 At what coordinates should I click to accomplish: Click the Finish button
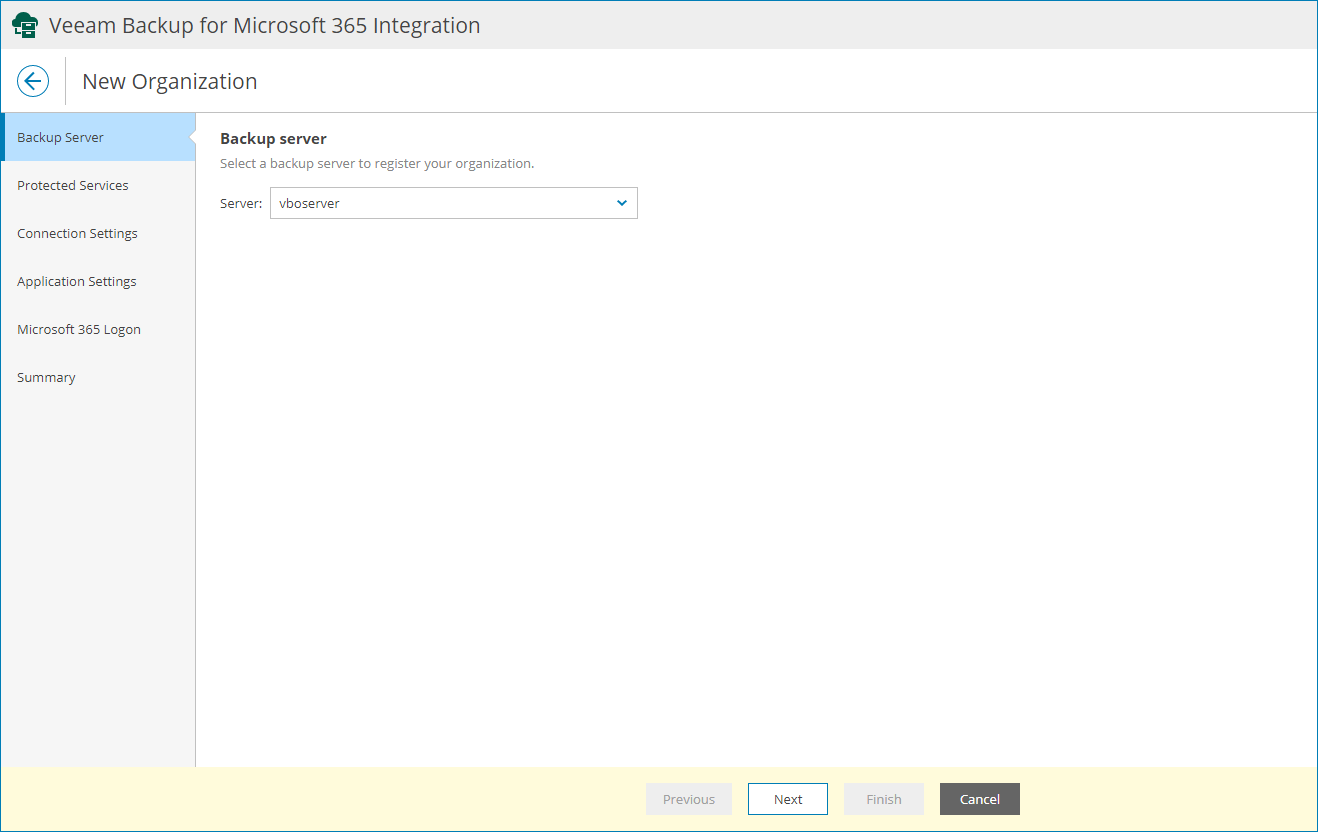pos(884,799)
